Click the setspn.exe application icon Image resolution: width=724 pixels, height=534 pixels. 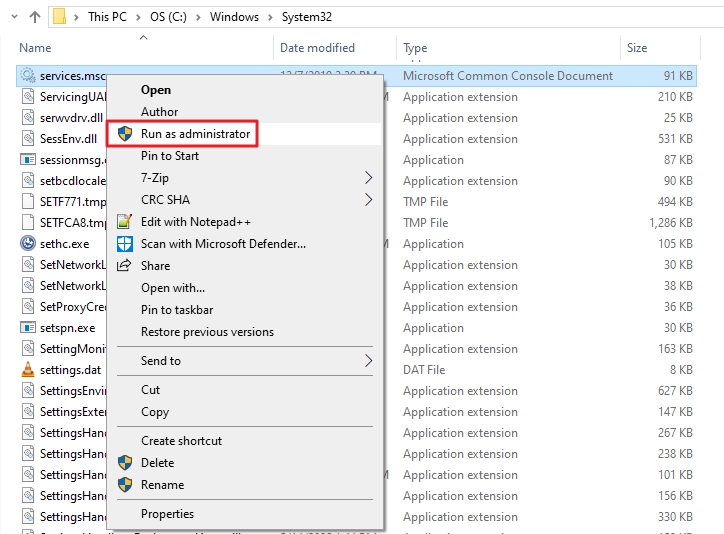tap(28, 328)
